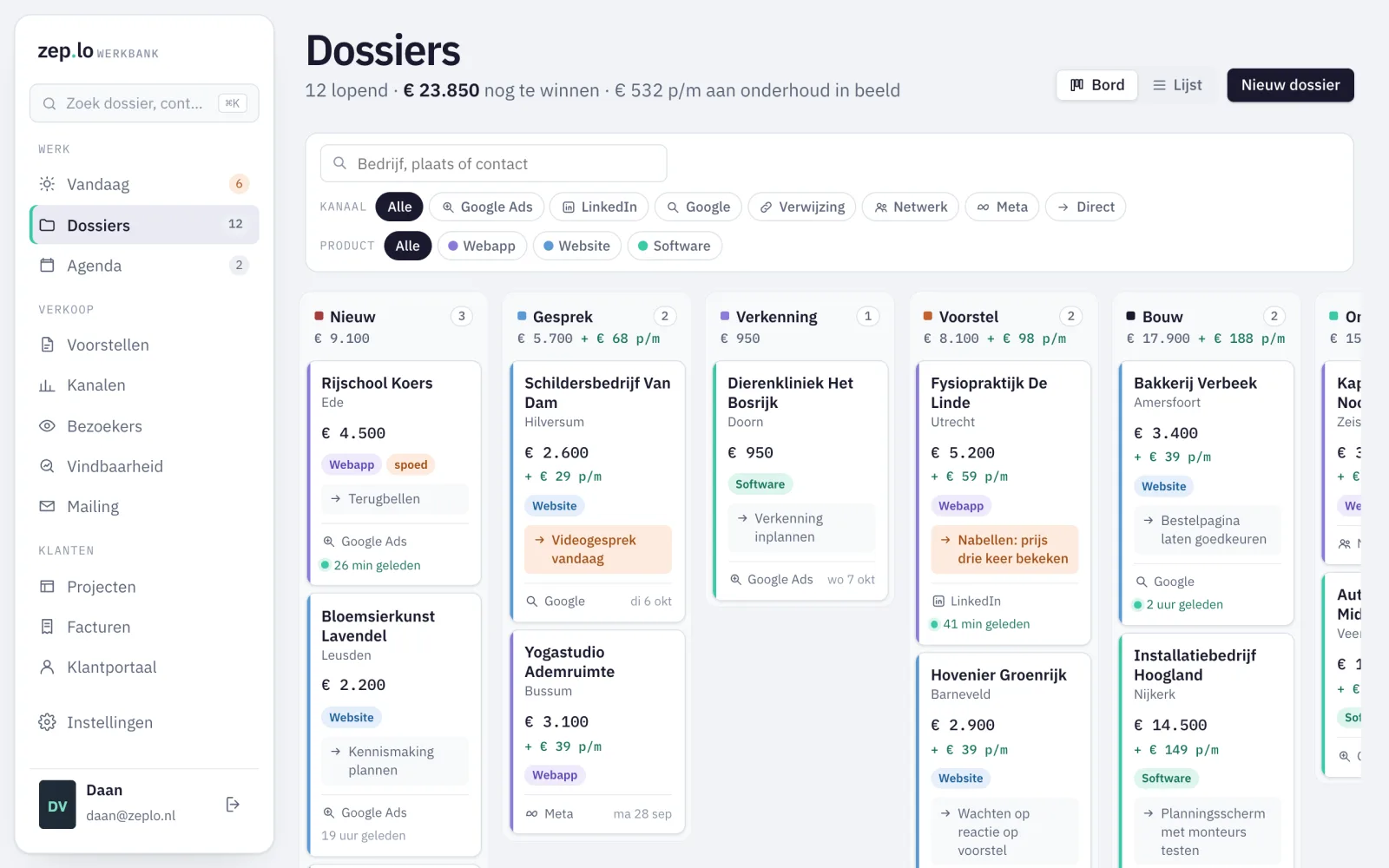The height and width of the screenshot is (868, 1389).
Task: Filter kanaal by Google Ads
Action: coord(487,207)
